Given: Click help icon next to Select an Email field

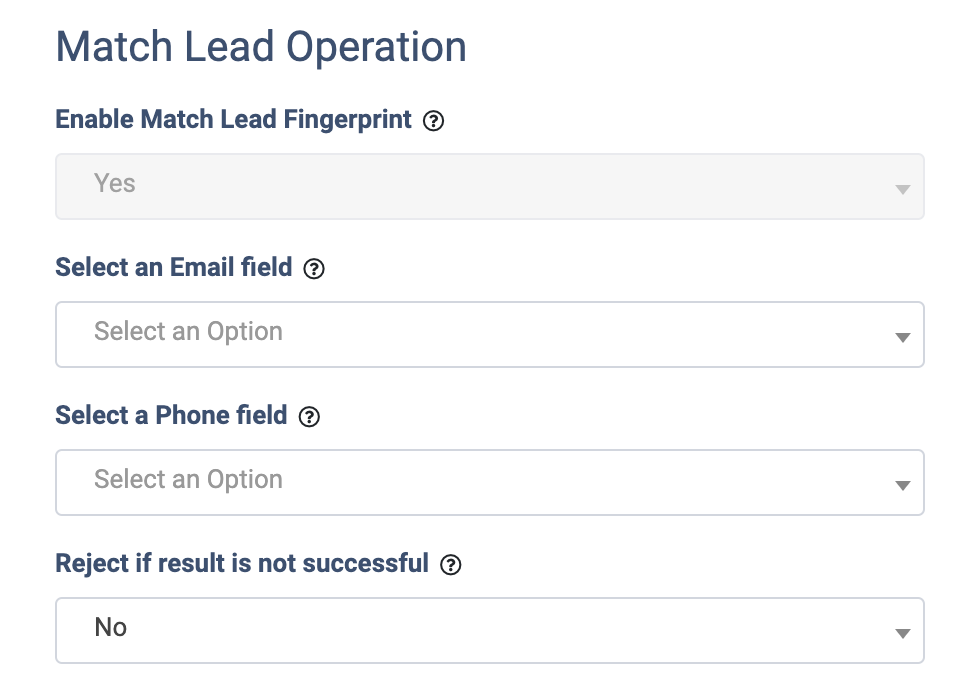Looking at the screenshot, I should coord(314,269).
